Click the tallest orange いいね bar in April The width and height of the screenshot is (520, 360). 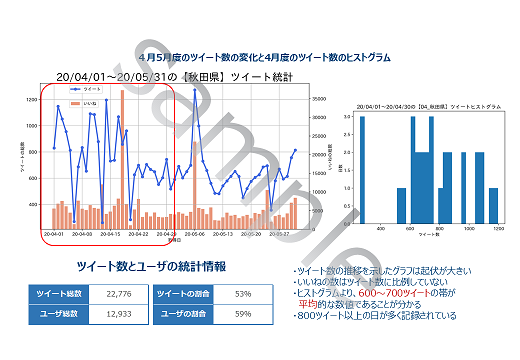[x=122, y=159]
